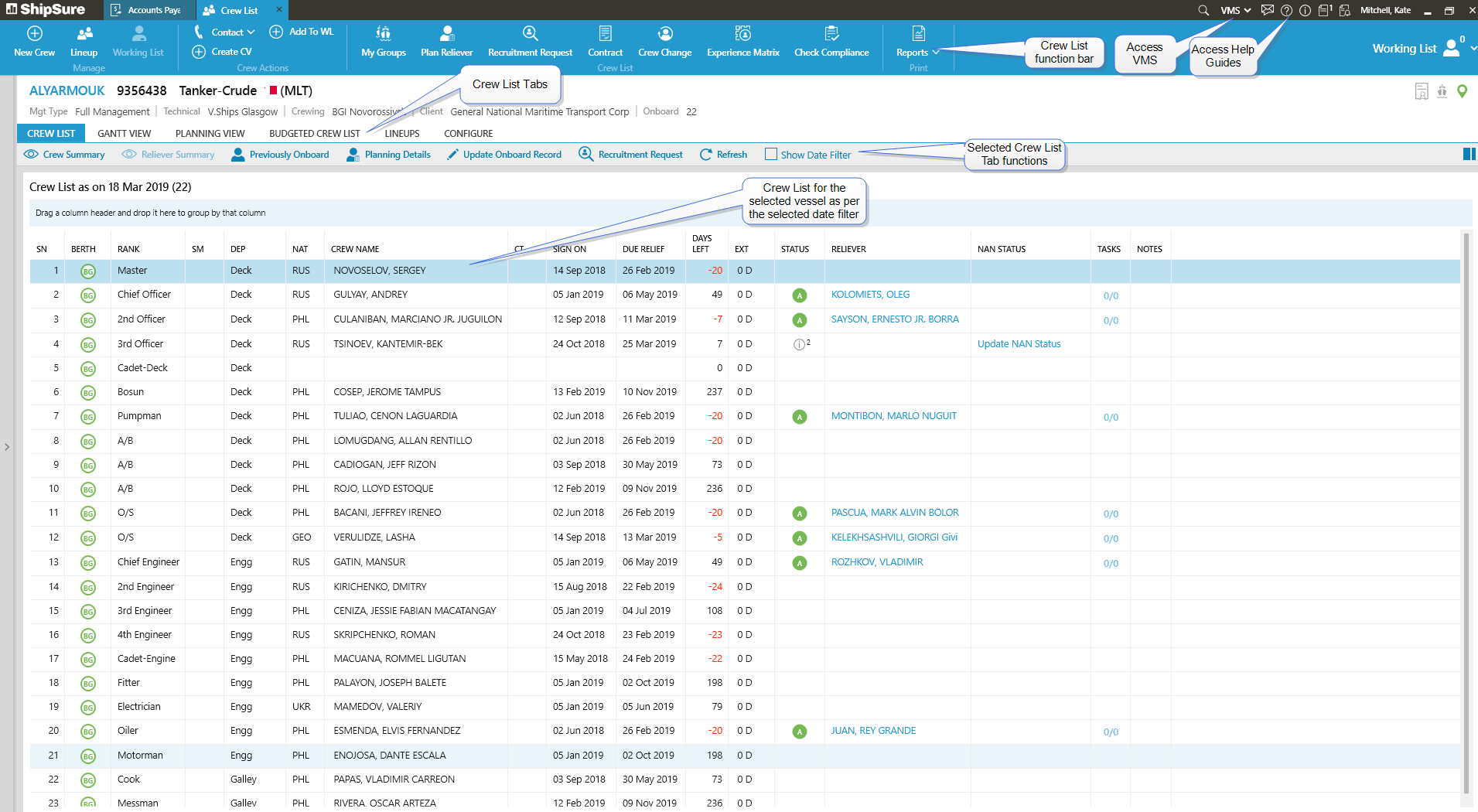Click the New Crew icon
This screenshot has width=1478, height=812.
[x=34, y=34]
